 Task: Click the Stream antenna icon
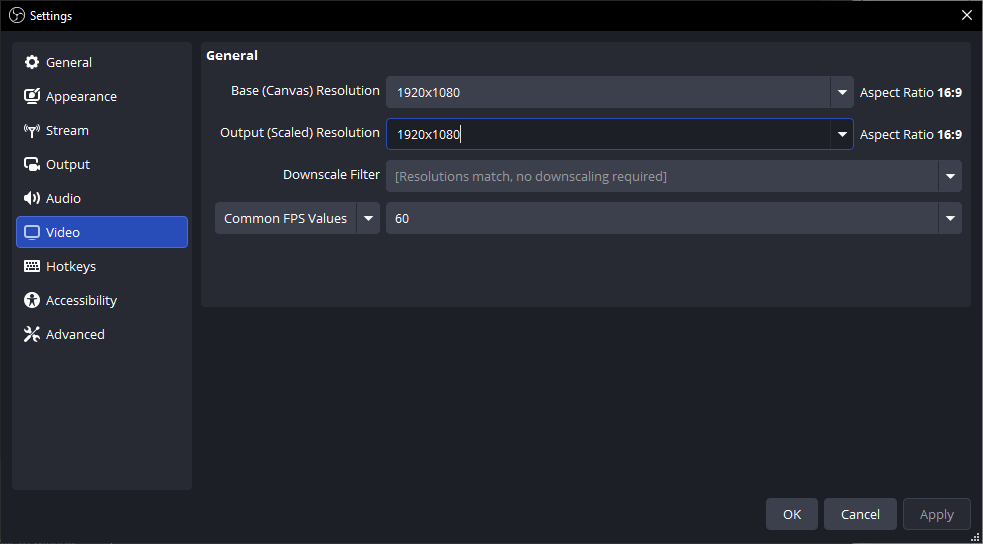[31, 130]
